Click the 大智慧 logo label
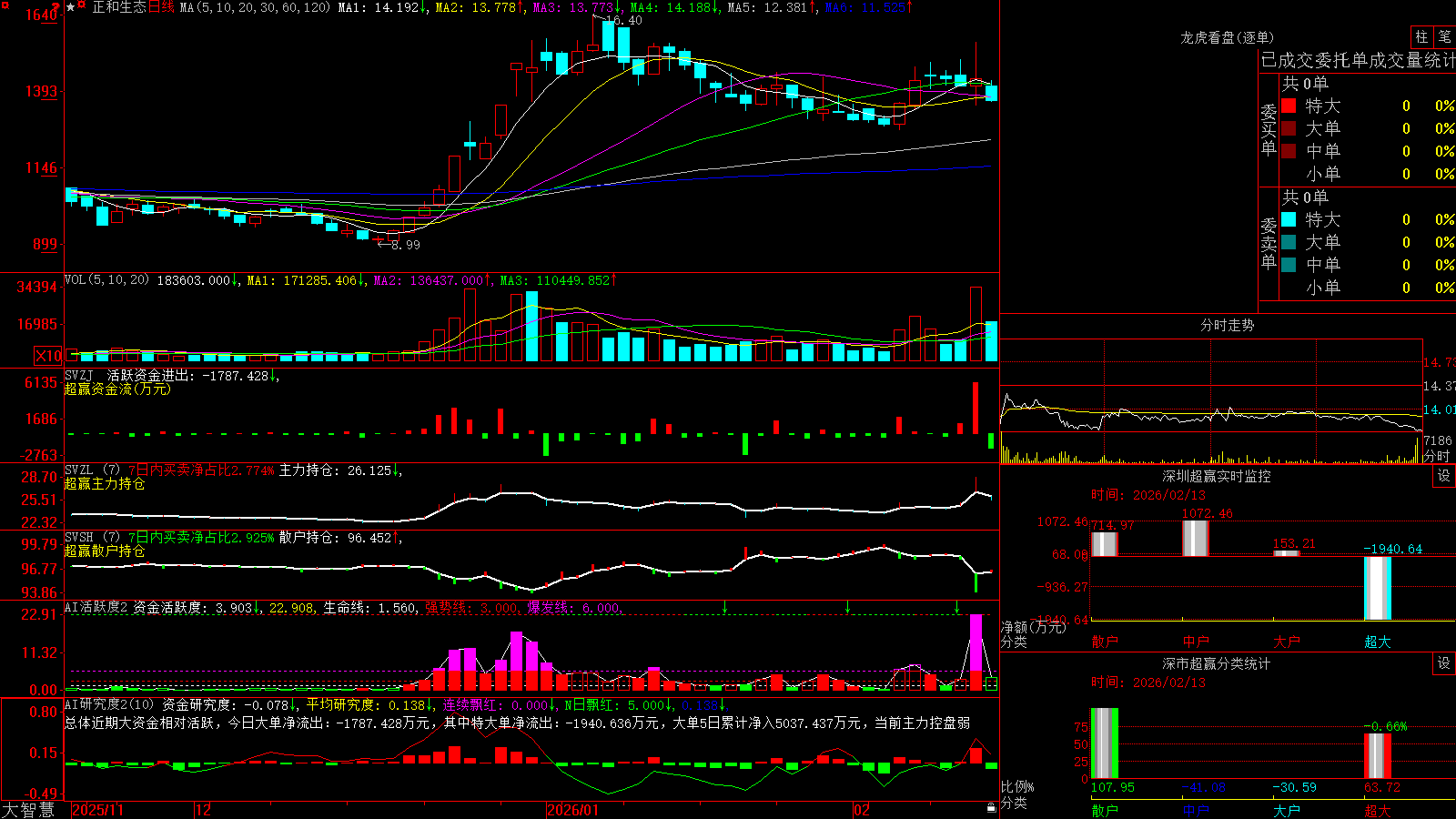Image resolution: width=1456 pixels, height=819 pixels. click(28, 810)
